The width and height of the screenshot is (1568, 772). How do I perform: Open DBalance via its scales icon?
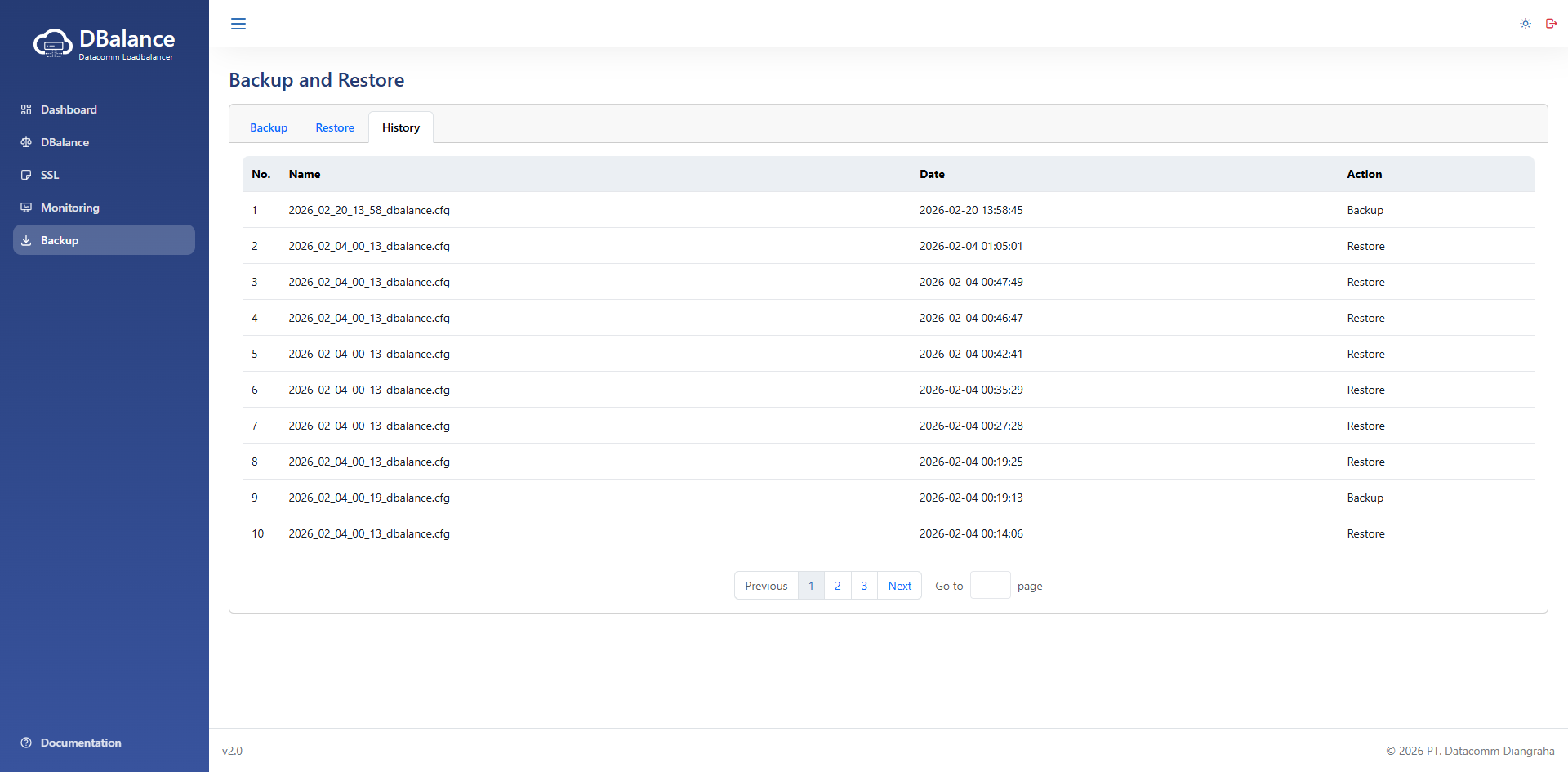tap(26, 142)
